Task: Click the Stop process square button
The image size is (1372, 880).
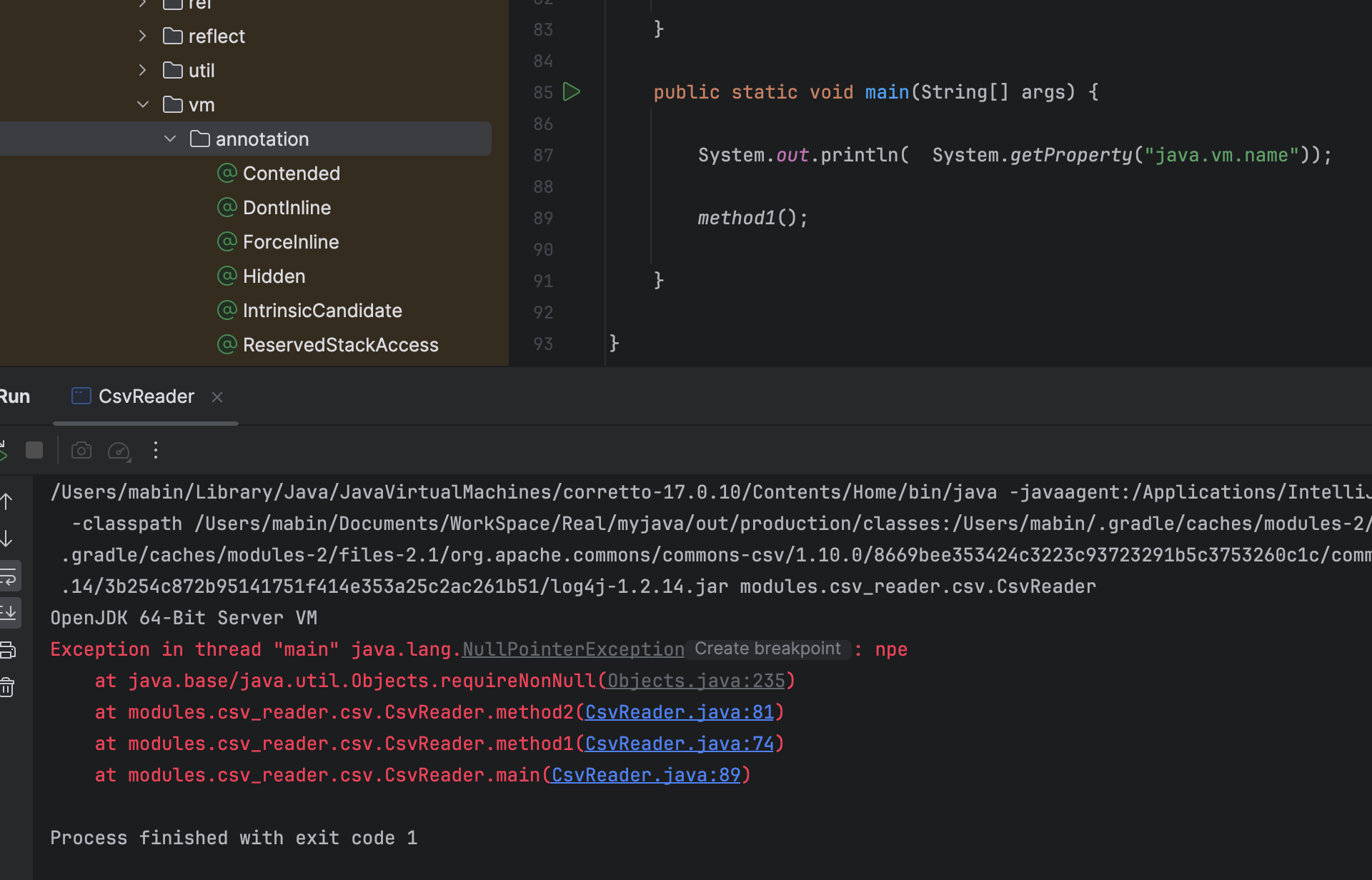Action: click(x=34, y=450)
